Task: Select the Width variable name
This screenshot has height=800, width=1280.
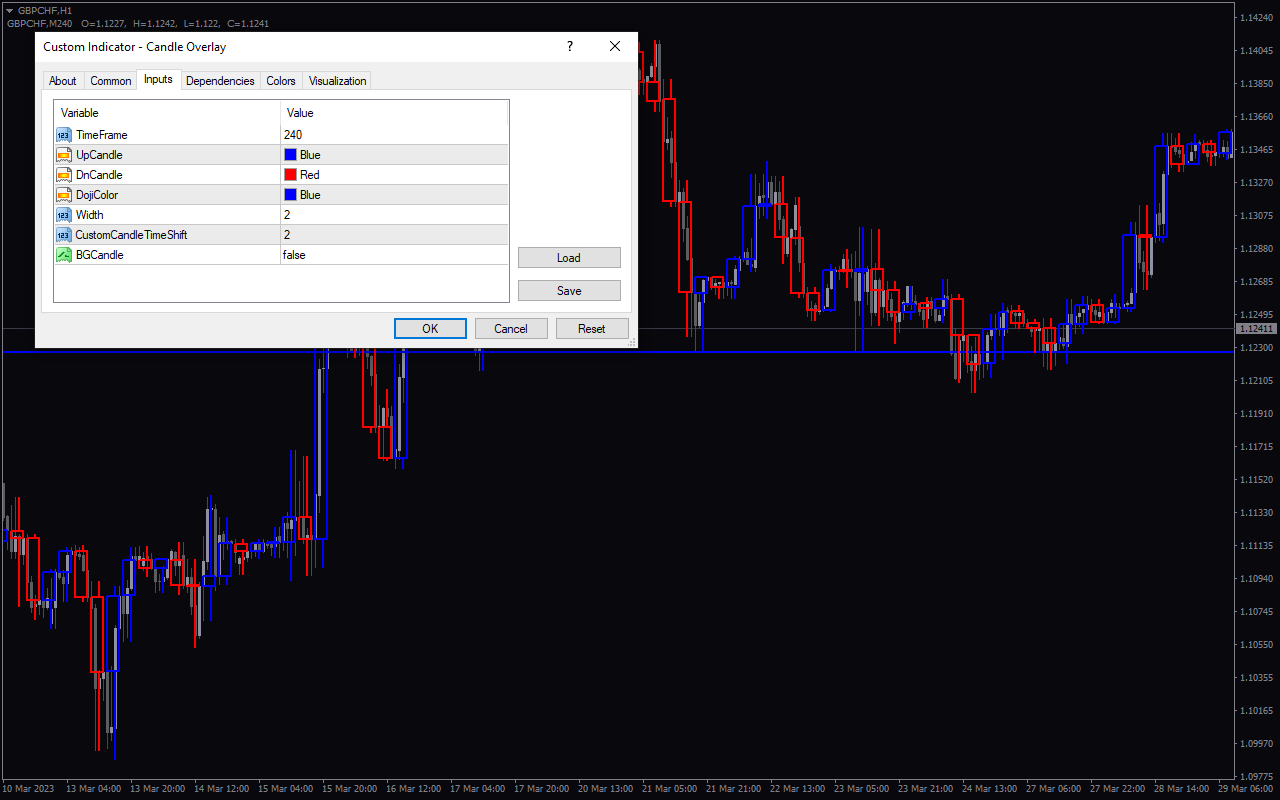Action: tap(90, 215)
